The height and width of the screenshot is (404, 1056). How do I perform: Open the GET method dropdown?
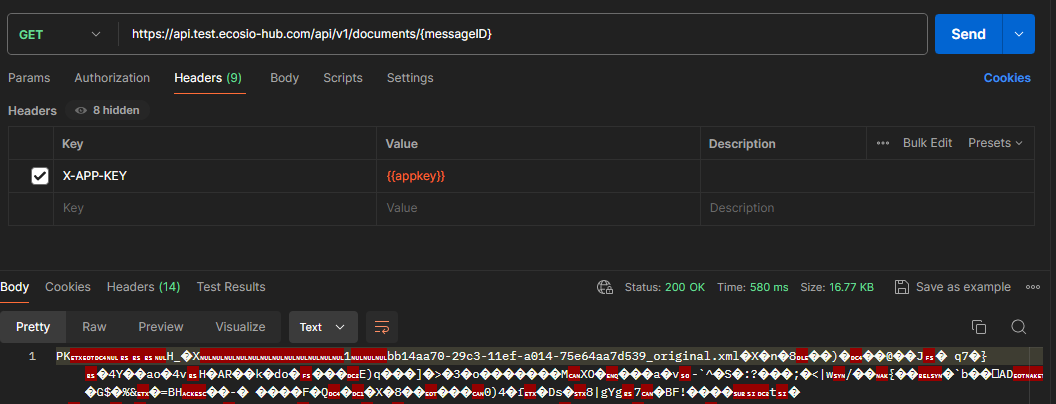[60, 34]
